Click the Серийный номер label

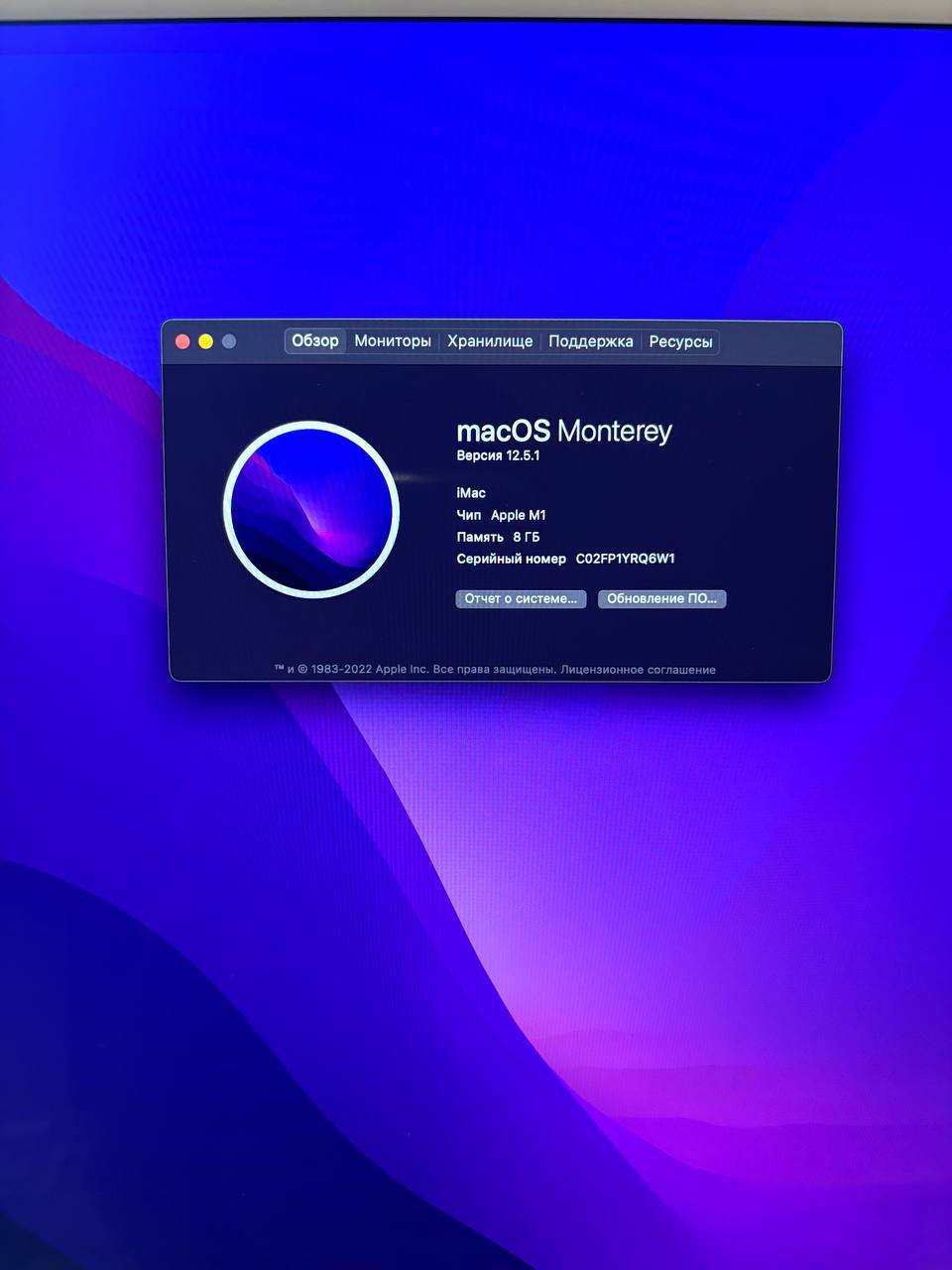(511, 559)
